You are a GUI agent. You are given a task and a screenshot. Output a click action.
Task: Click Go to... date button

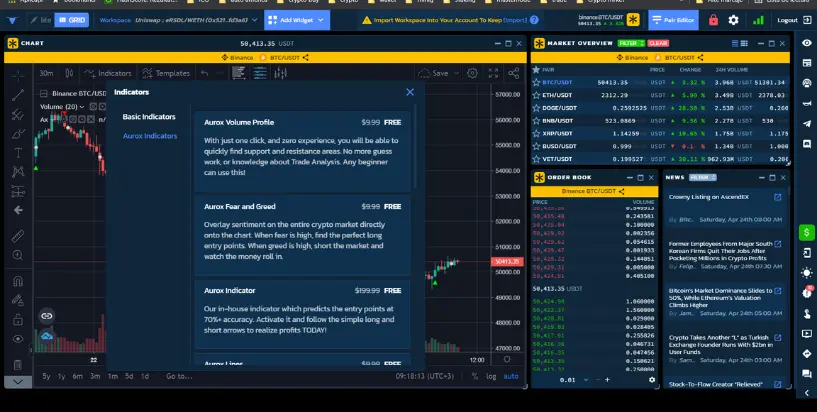coord(179,376)
